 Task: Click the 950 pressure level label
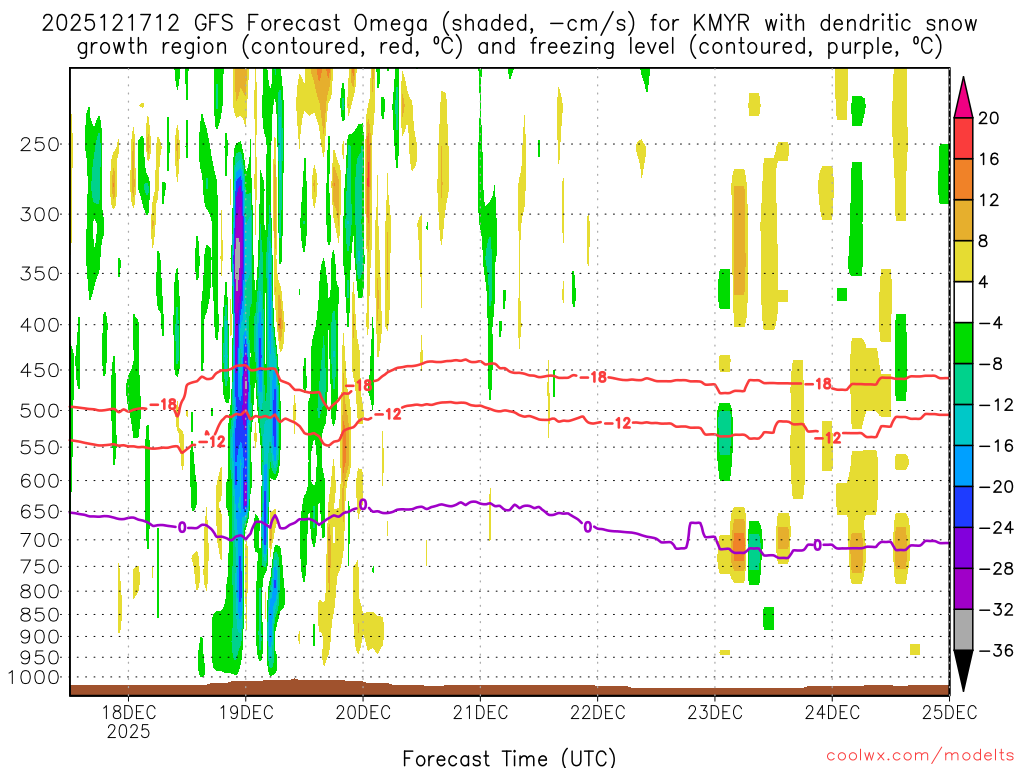[x=40, y=658]
